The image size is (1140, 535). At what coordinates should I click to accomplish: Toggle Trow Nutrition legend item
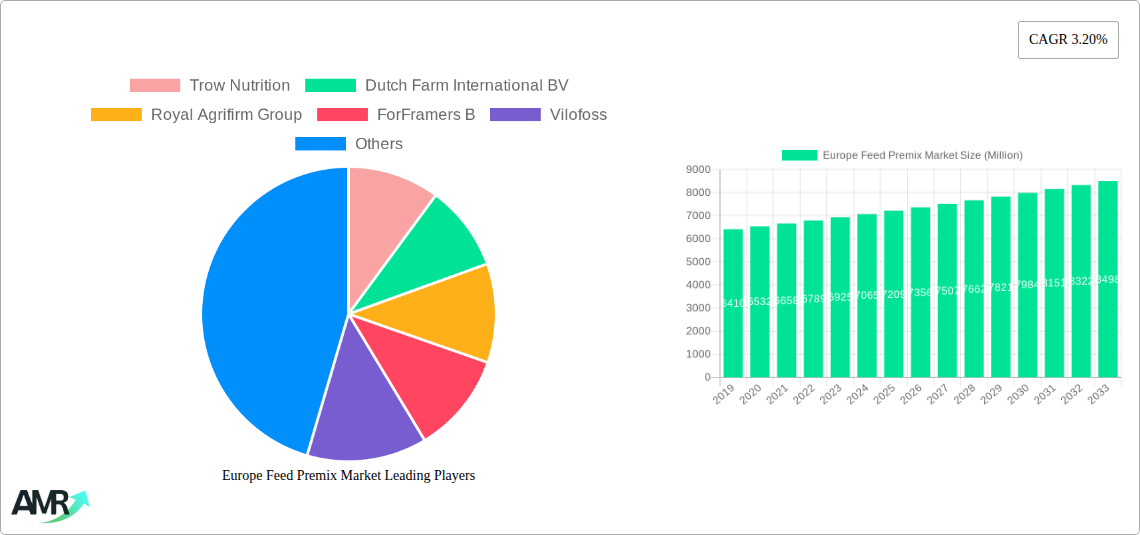point(210,86)
